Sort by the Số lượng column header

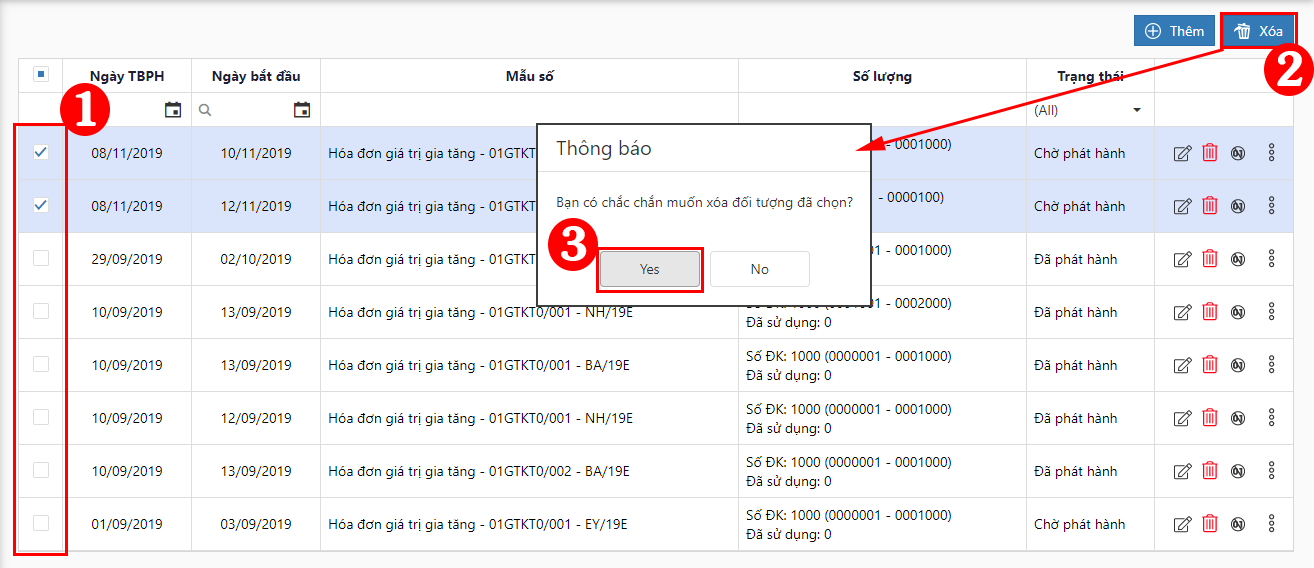click(881, 76)
